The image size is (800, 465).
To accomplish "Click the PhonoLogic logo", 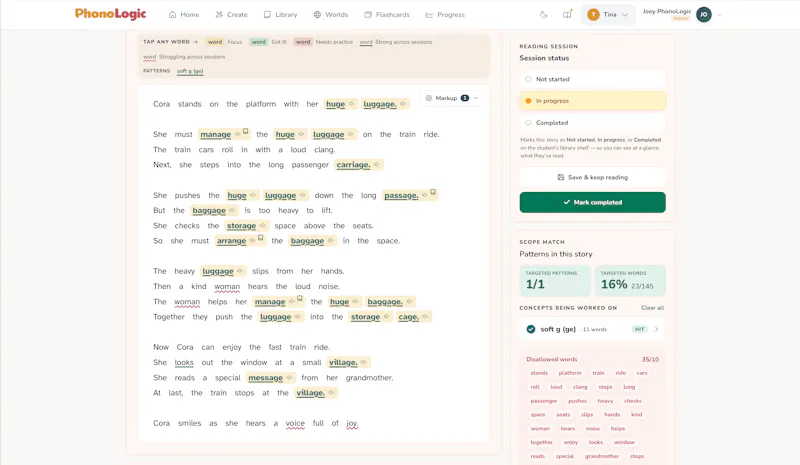I will [x=110, y=14].
